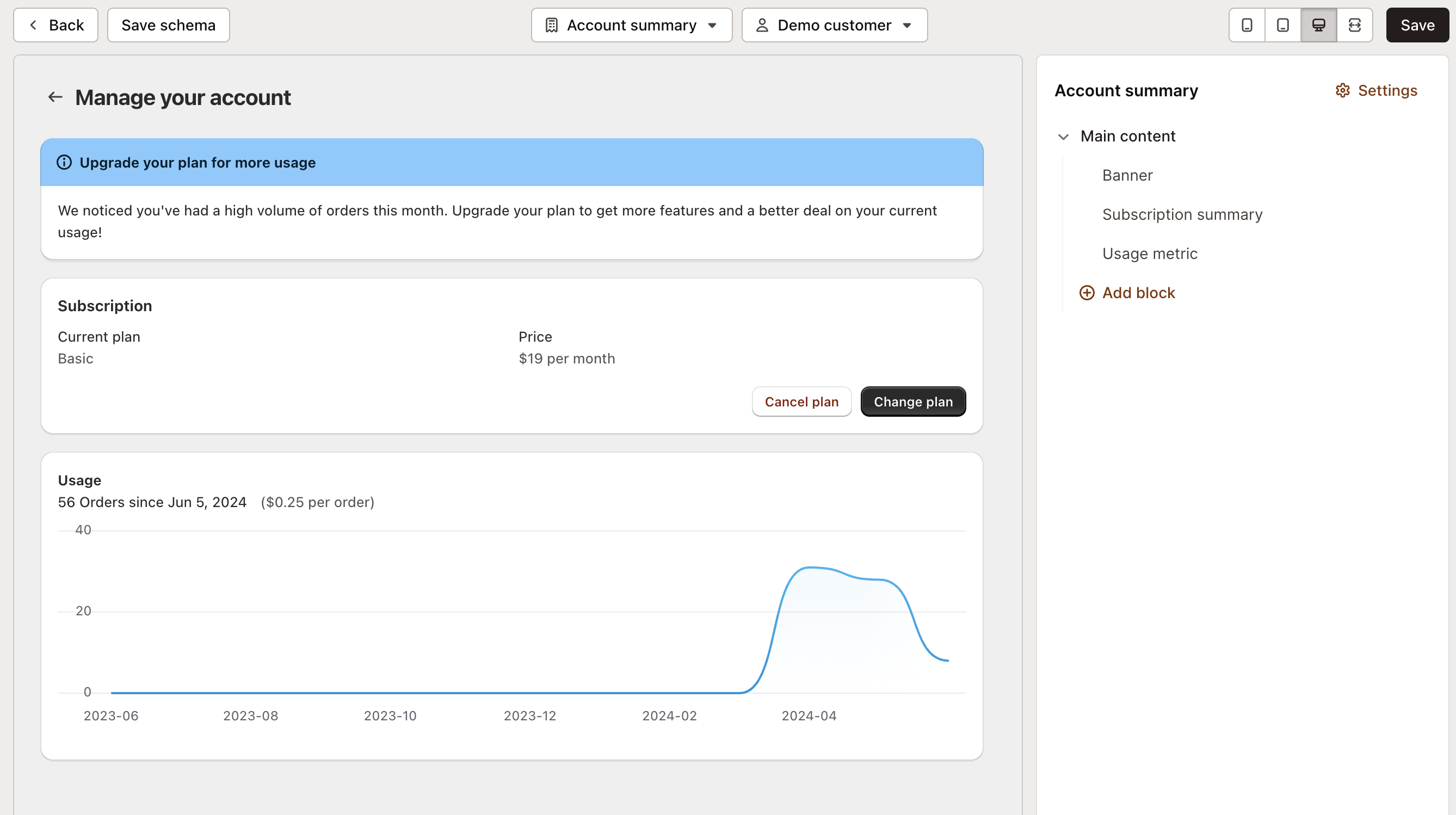Click the back arrow beside Manage your account
Viewport: 1456px width, 815px height.
coord(55,97)
